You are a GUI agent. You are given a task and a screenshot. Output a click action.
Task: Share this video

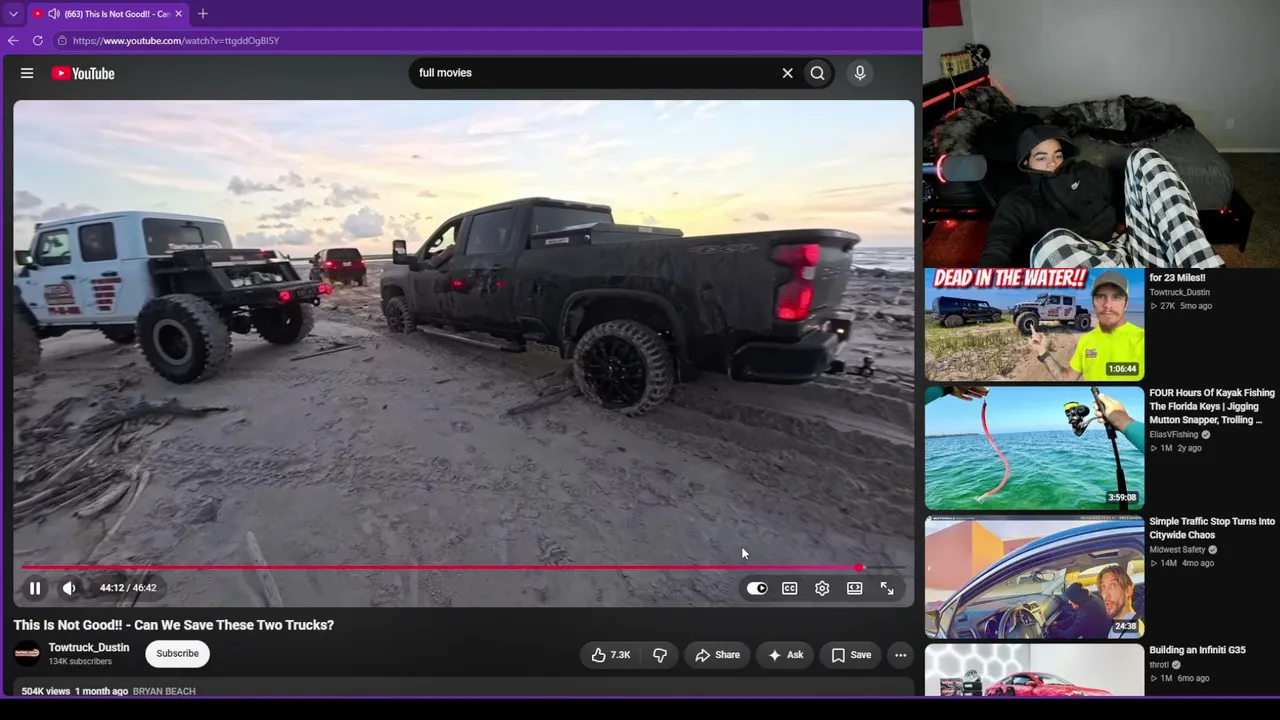point(718,655)
